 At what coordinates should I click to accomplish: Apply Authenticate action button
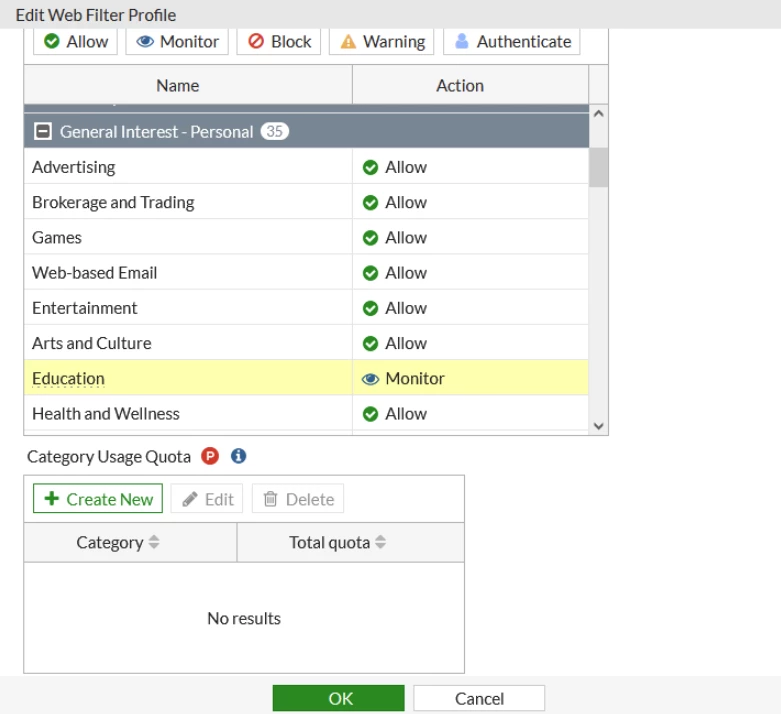pos(512,41)
